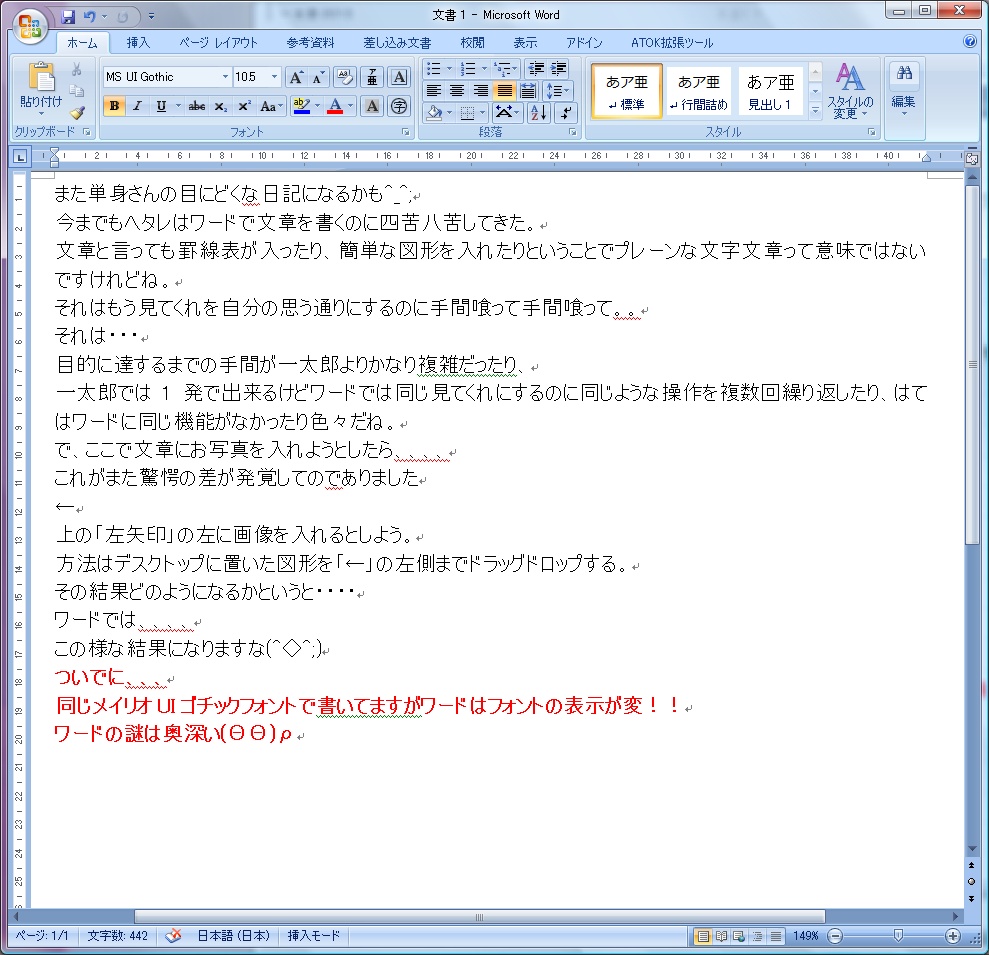The height and width of the screenshot is (955, 989).
Task: Open the font size dropdown
Action: 274,77
